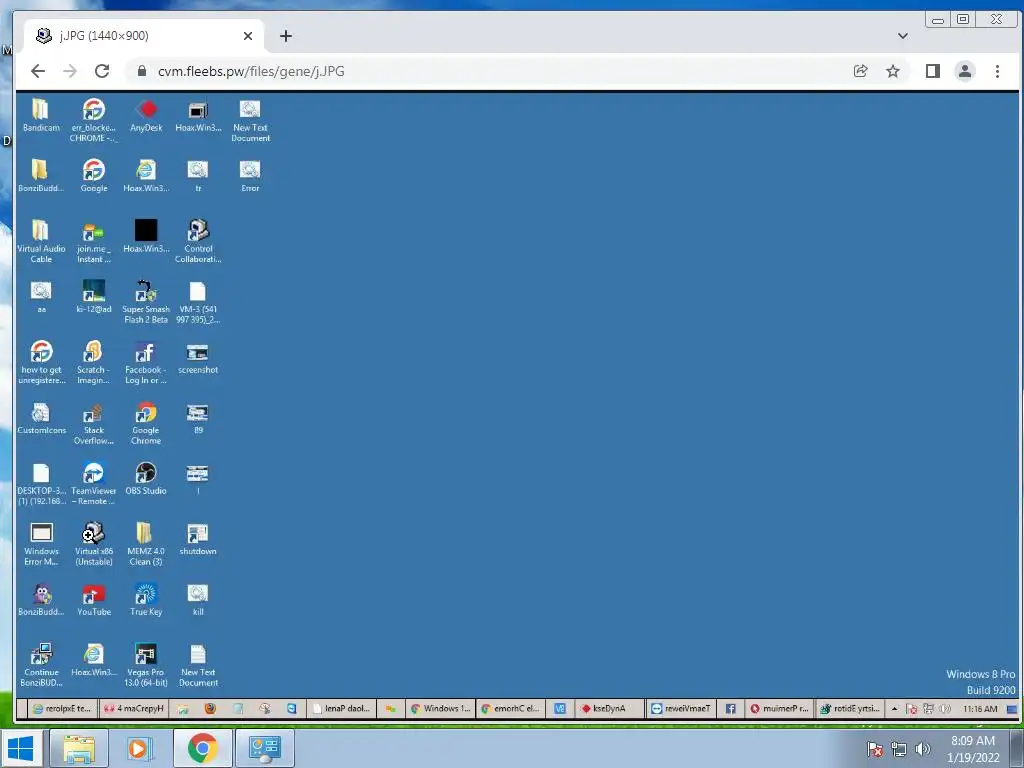This screenshot has height=768, width=1024.
Task: Click the kill desktop icon
Action: [198, 600]
